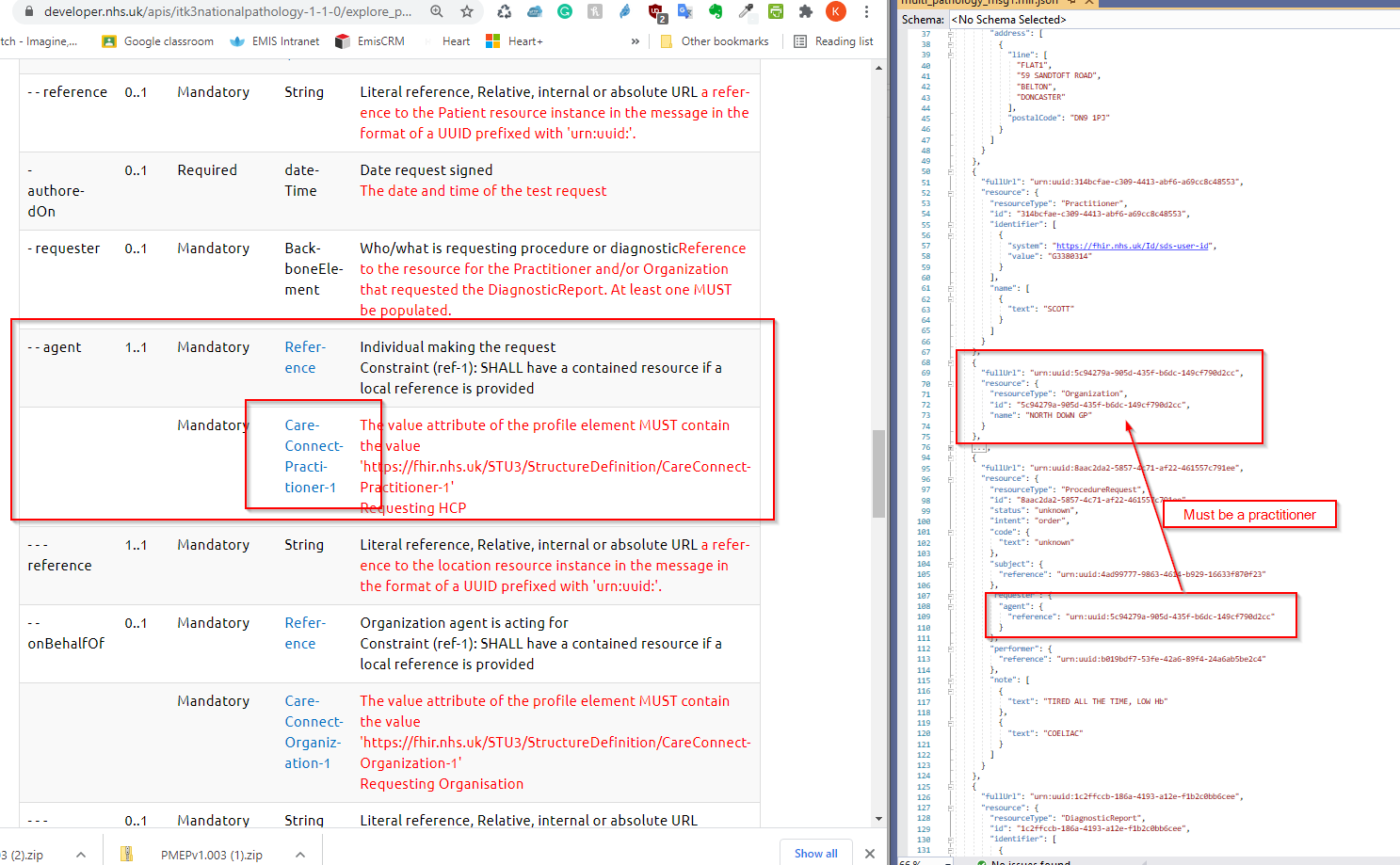Open the Chrome extensions puzzle icon
1400x865 pixels.
tap(805, 11)
